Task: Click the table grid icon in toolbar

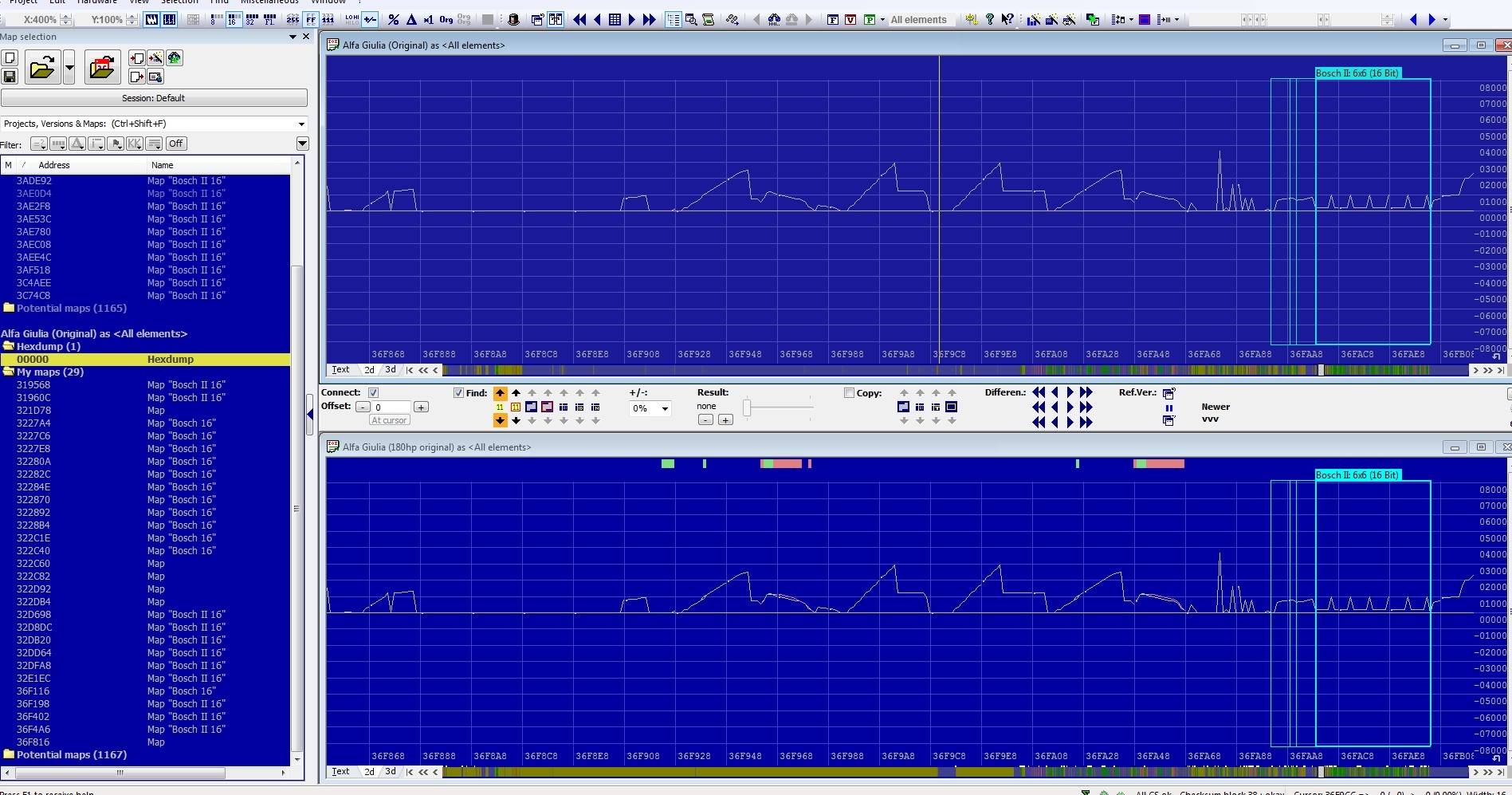Action: [x=615, y=19]
